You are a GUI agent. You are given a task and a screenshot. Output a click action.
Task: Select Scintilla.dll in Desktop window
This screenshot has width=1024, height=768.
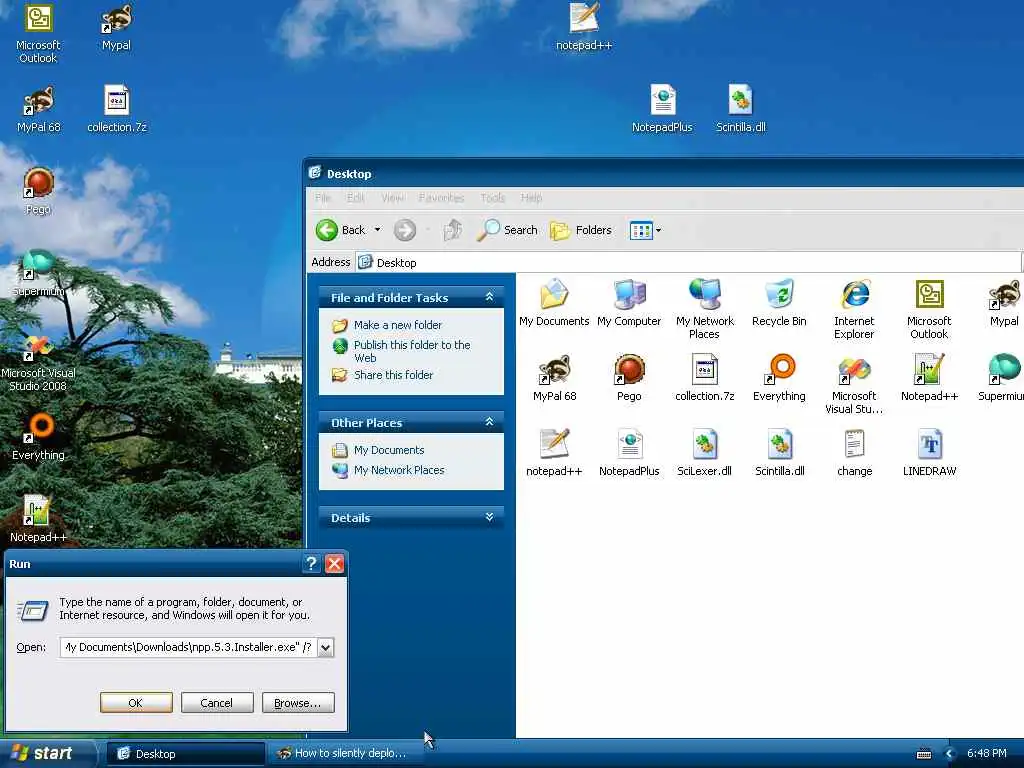tap(780, 453)
